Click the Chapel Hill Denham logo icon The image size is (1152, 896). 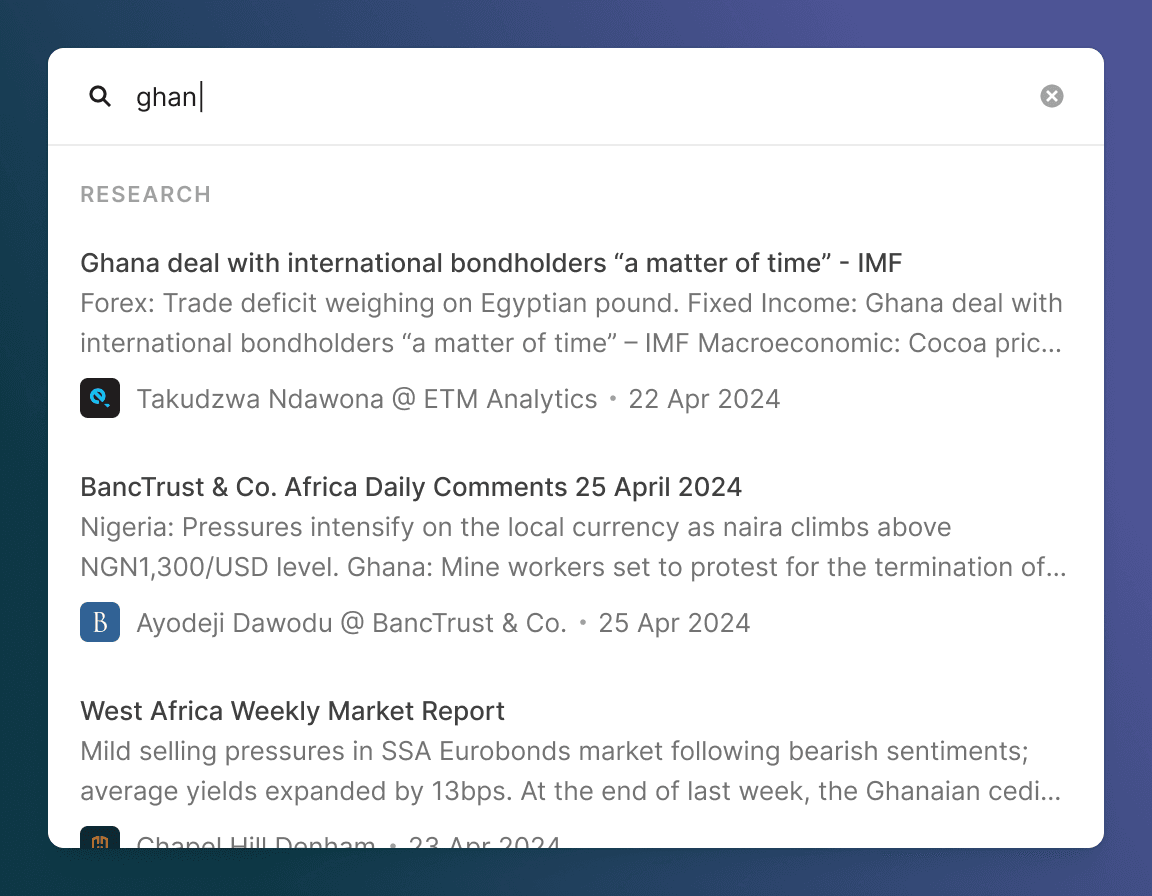coord(100,837)
